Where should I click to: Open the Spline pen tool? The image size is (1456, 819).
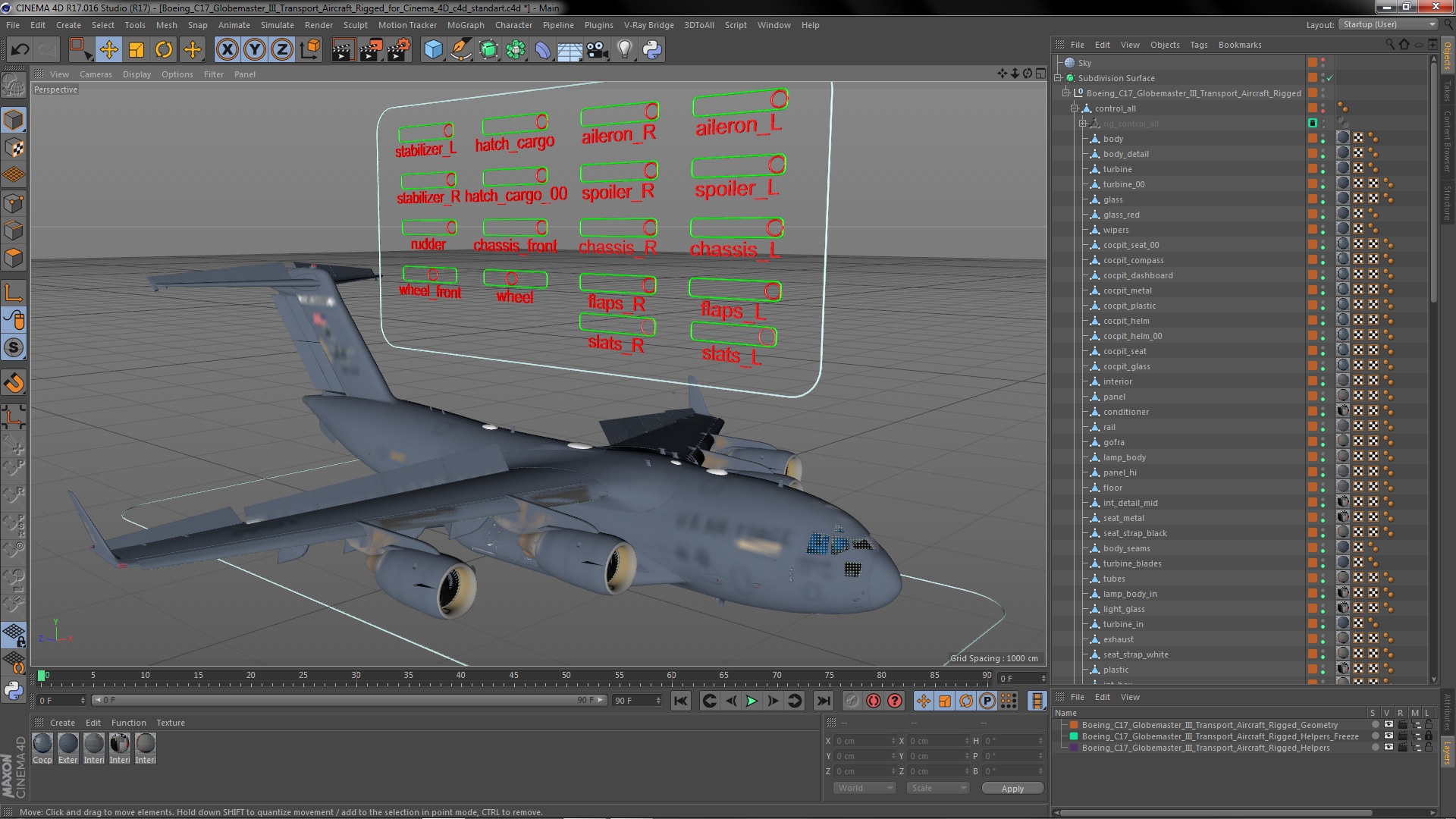tap(460, 50)
